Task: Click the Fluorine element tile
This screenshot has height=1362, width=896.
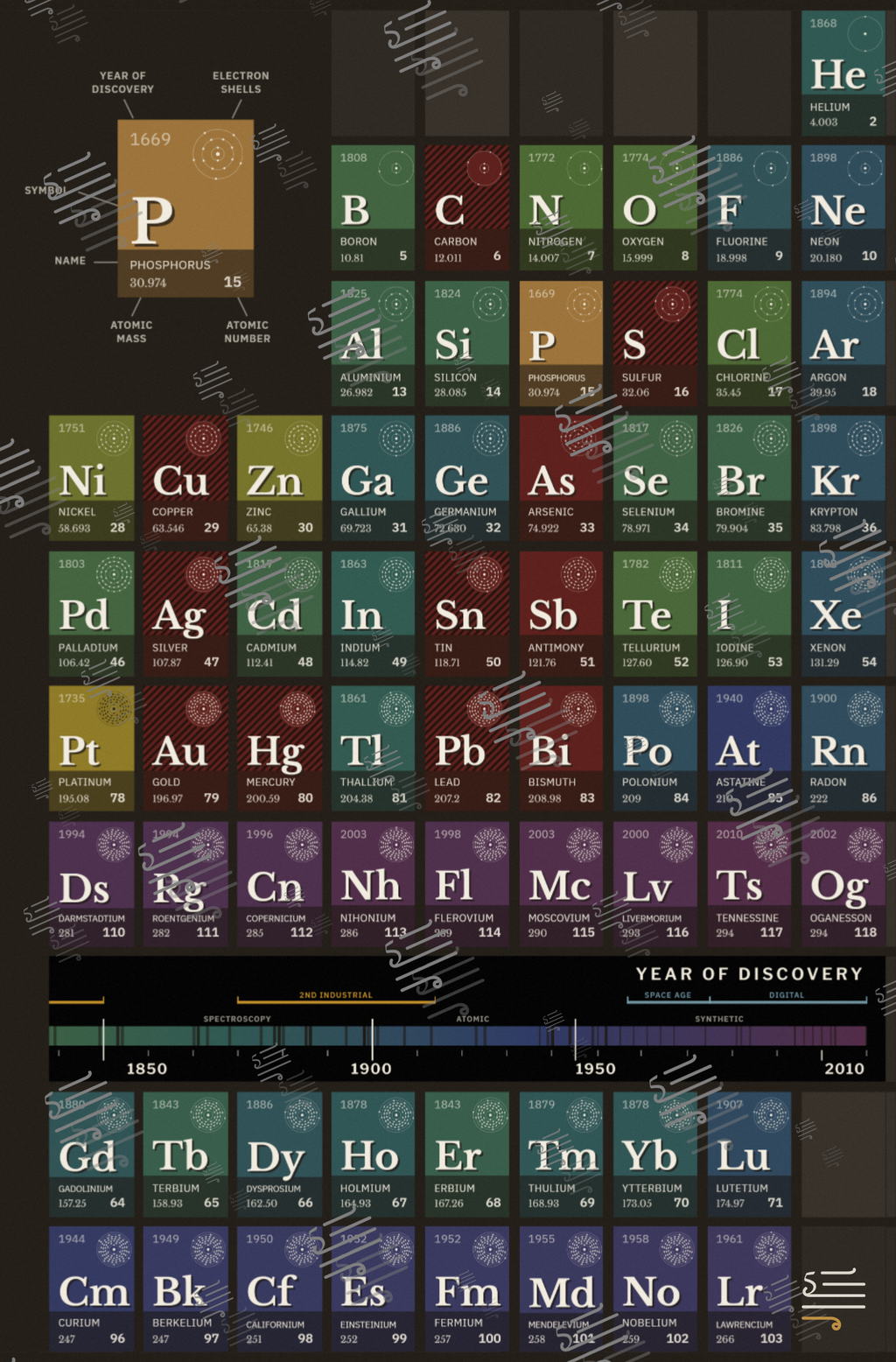Action: pos(749,207)
